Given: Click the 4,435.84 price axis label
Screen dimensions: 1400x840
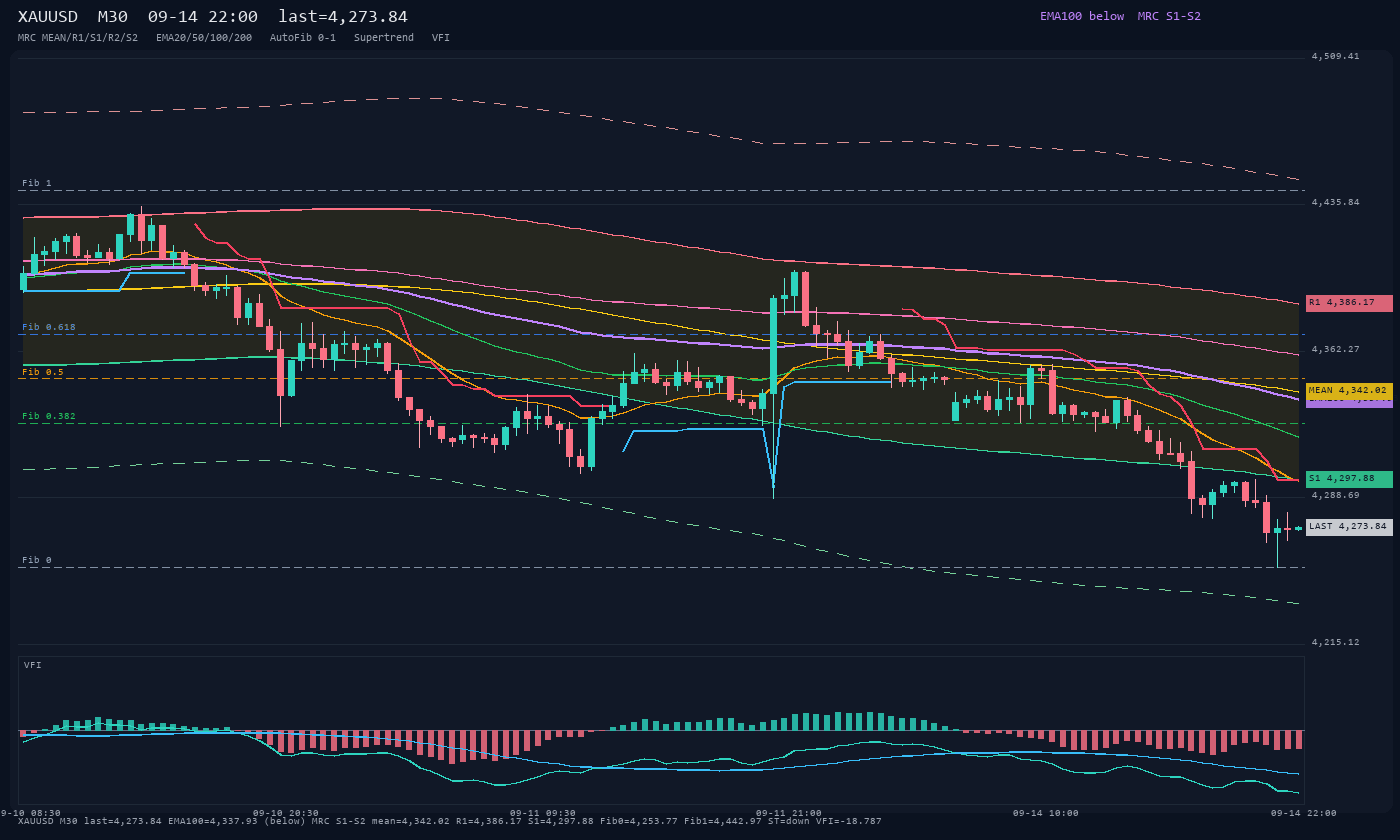Looking at the screenshot, I should point(1336,203).
